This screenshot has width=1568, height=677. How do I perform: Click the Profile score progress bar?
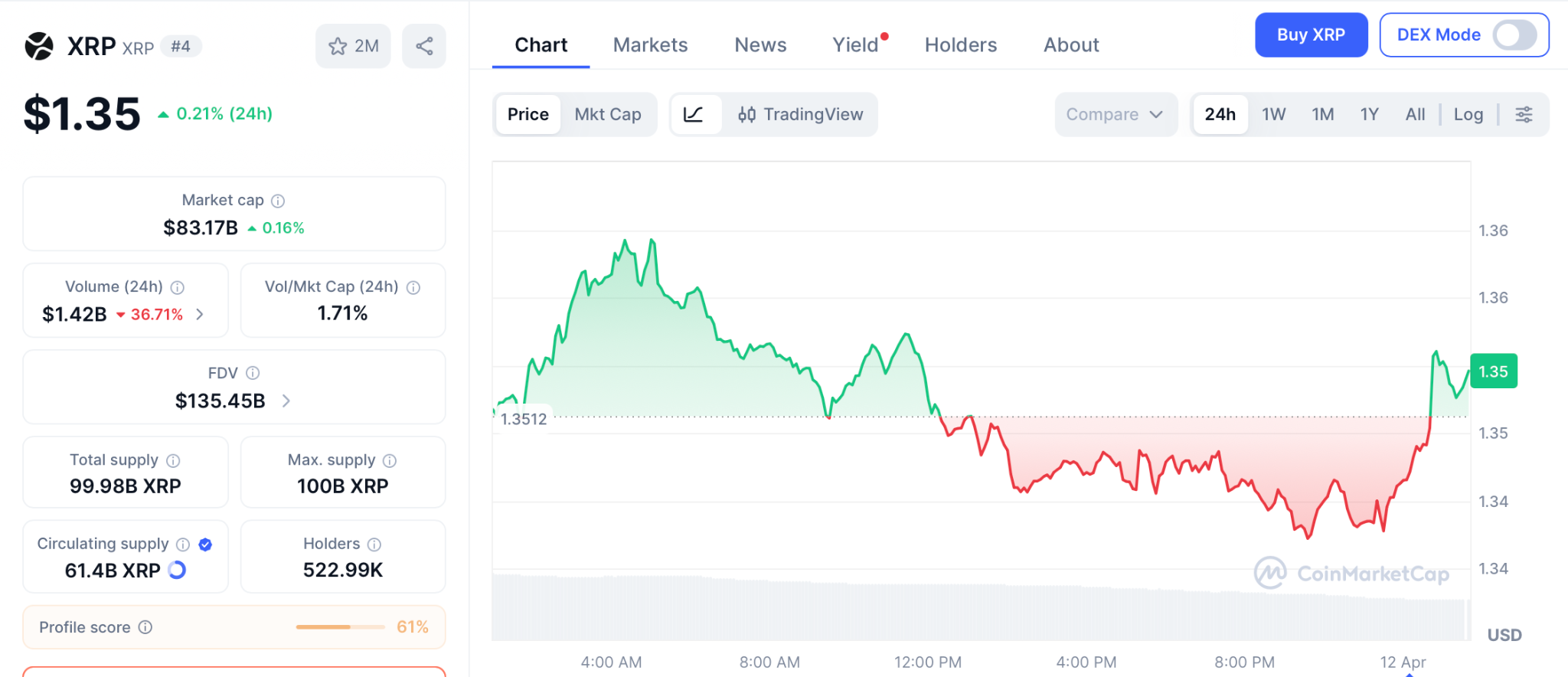(x=340, y=627)
